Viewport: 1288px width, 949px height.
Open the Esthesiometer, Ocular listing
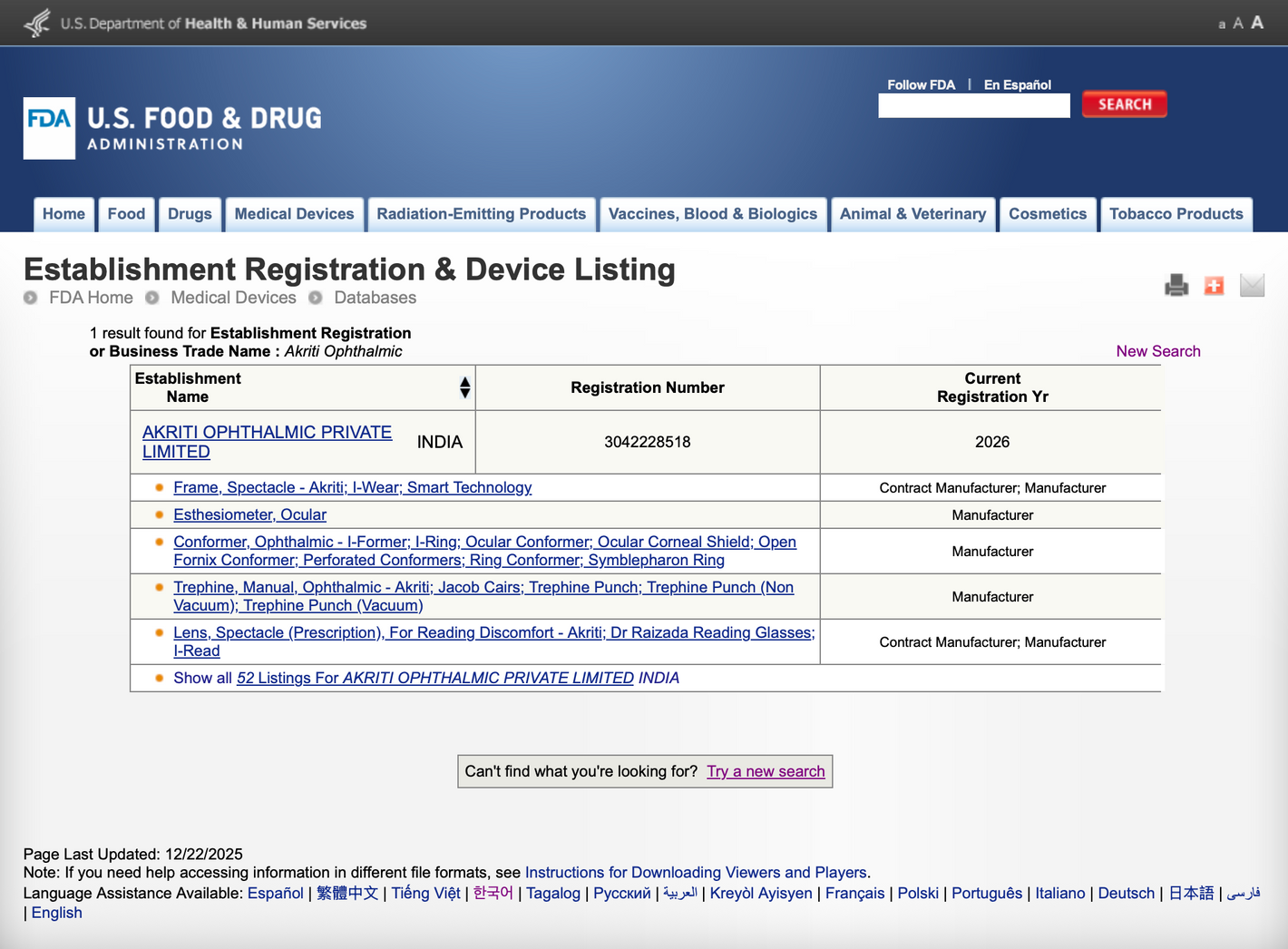(x=249, y=514)
